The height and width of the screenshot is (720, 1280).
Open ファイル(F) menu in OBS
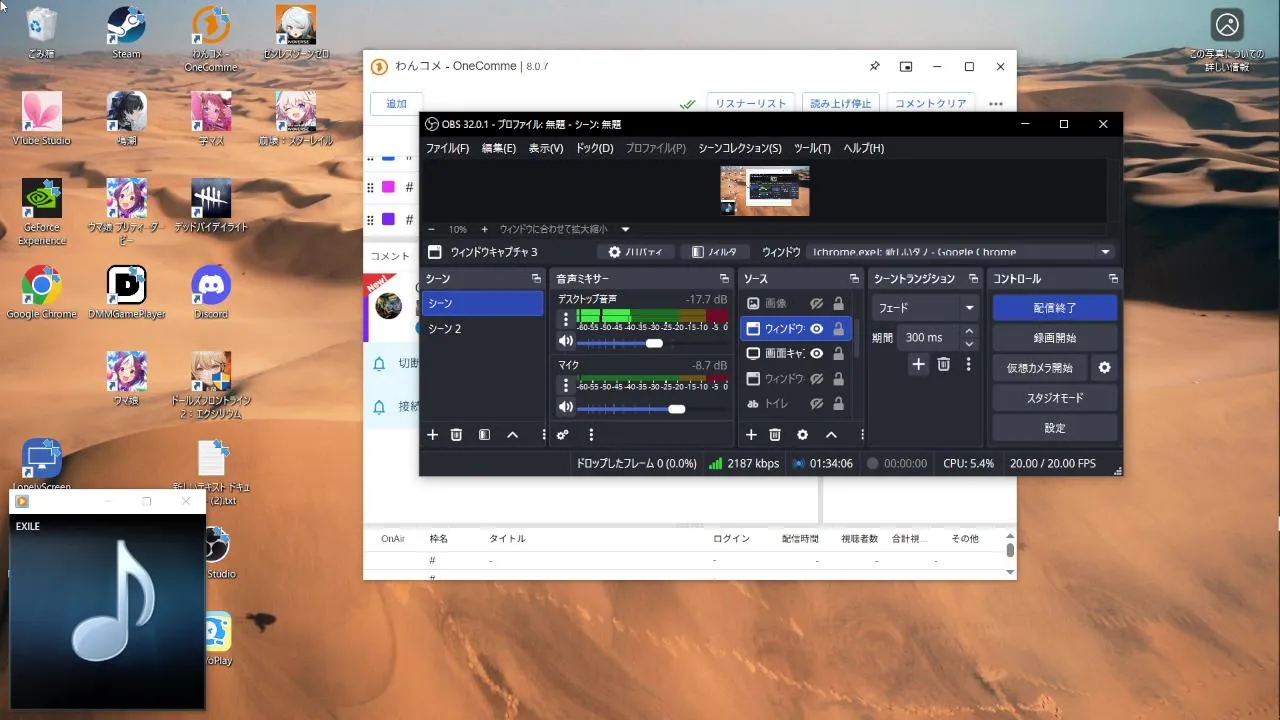[x=447, y=148]
